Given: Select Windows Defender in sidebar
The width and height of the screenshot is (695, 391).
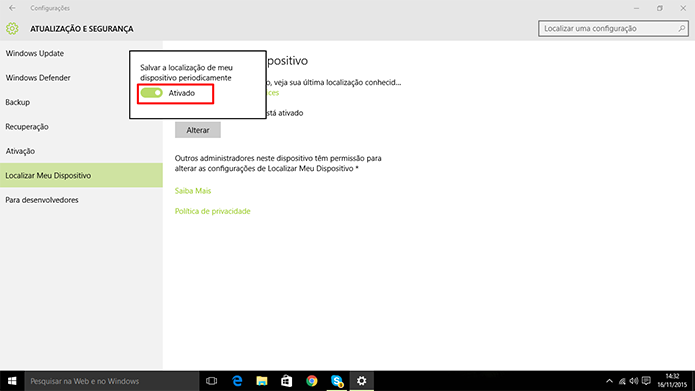Looking at the screenshot, I should [81, 78].
